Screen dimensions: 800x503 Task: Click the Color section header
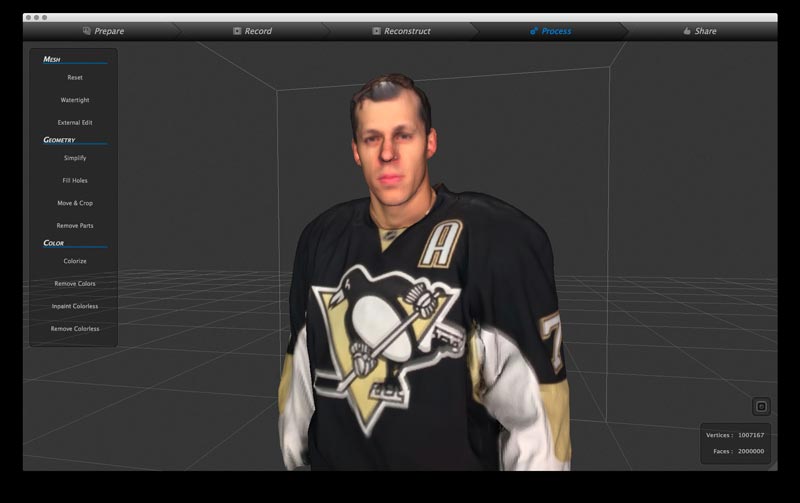[54, 243]
